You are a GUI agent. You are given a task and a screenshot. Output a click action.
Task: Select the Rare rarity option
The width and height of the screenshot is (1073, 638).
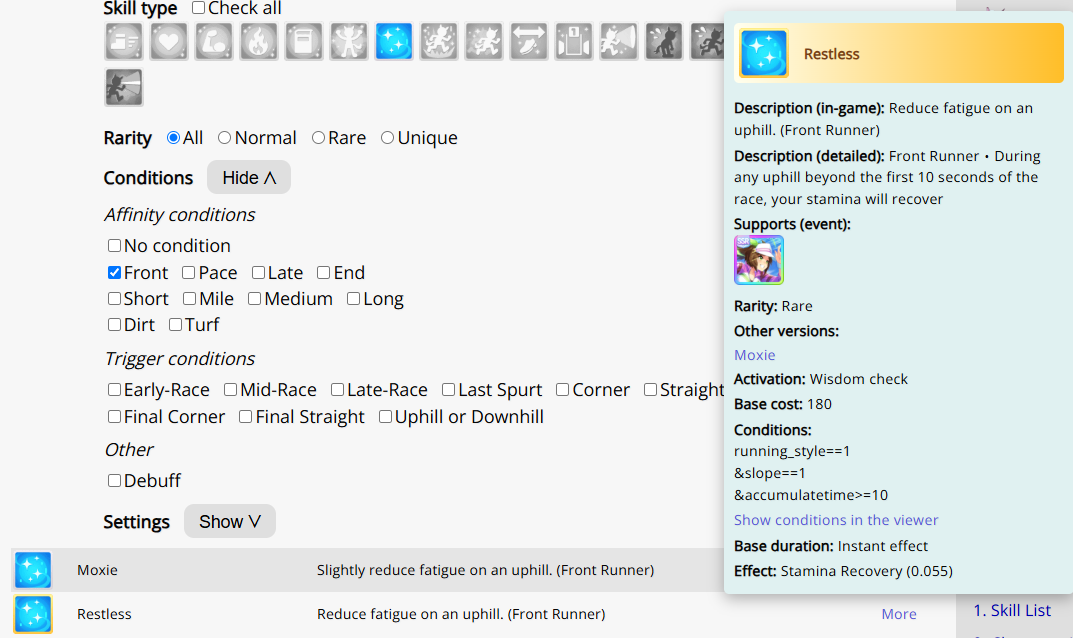click(x=318, y=138)
